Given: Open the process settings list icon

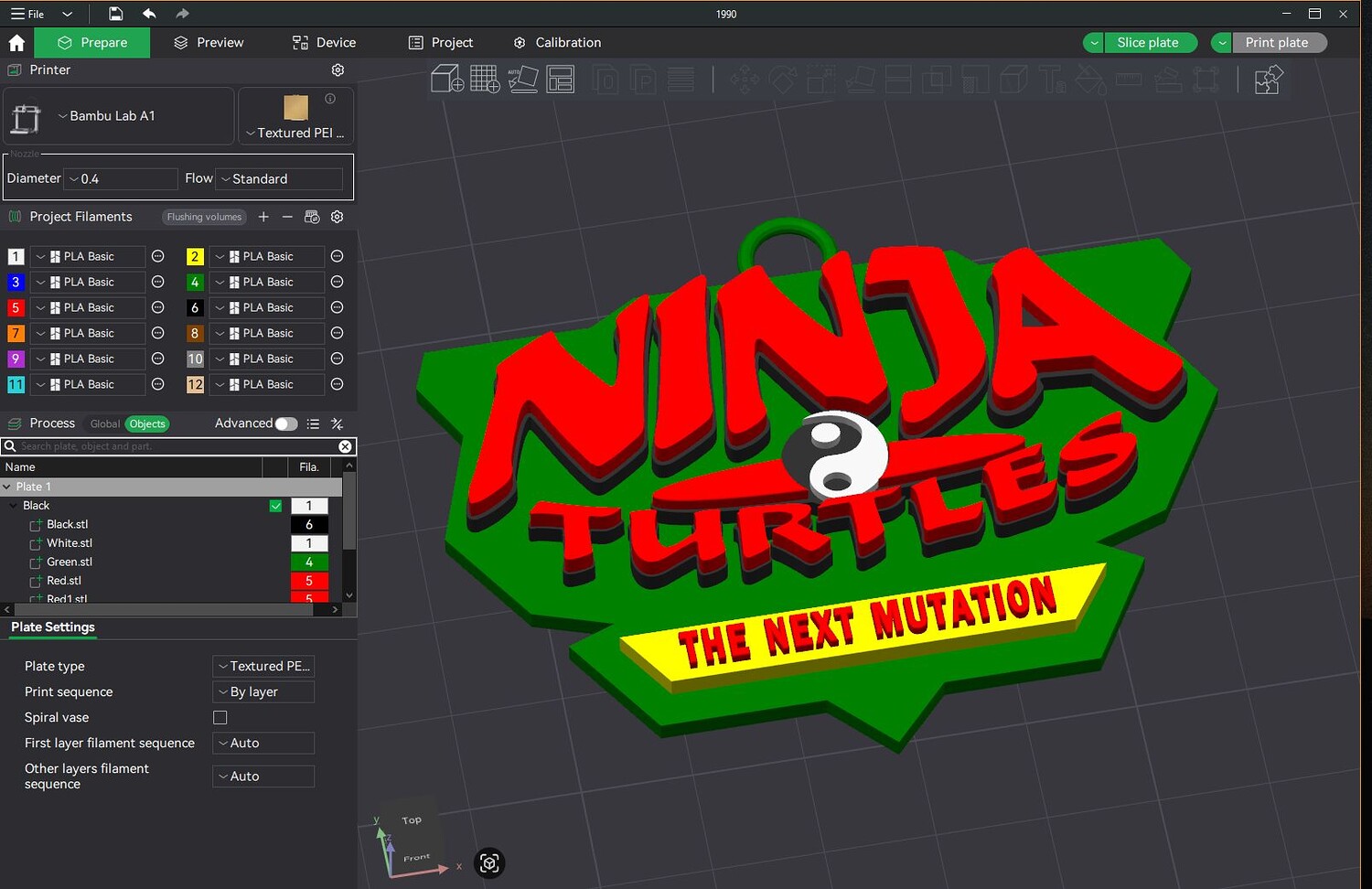Looking at the screenshot, I should click(x=313, y=423).
